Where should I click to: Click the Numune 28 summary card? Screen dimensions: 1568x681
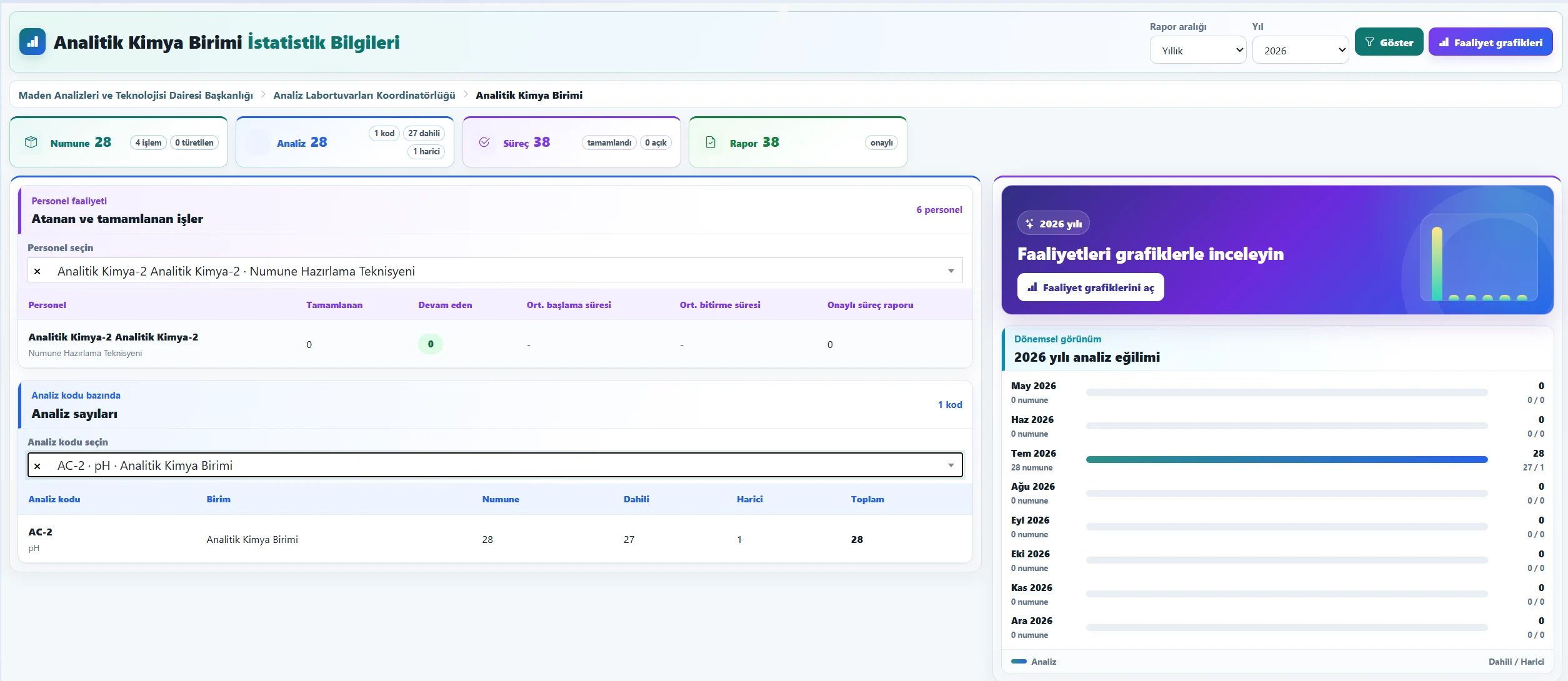[119, 142]
